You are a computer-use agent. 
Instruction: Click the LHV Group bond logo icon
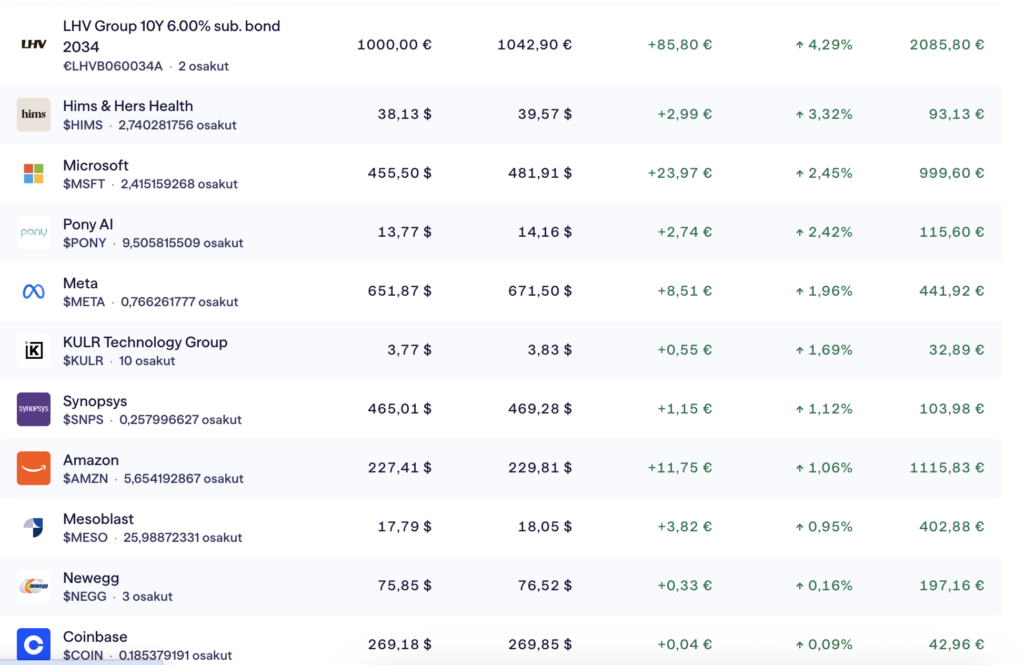pos(34,45)
